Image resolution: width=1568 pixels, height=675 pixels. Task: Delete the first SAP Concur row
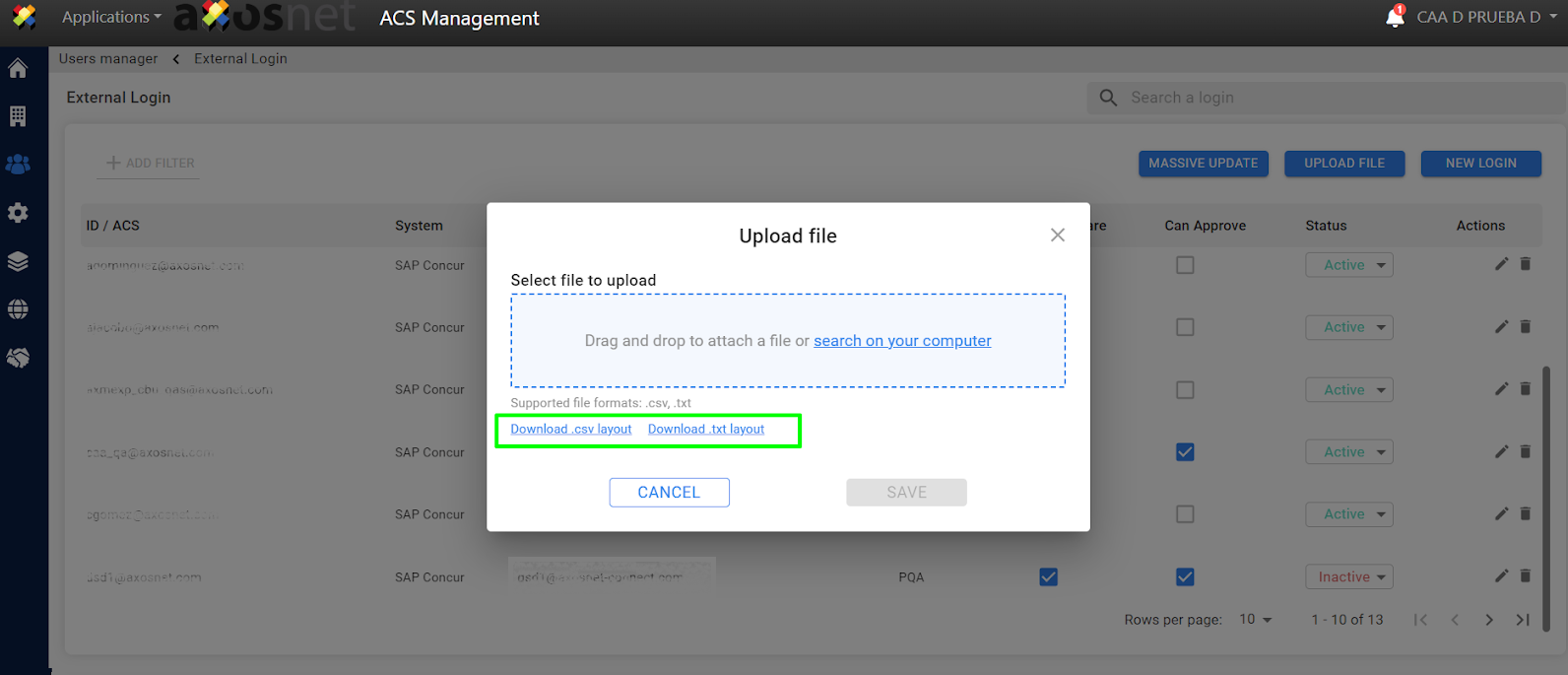(x=1525, y=264)
